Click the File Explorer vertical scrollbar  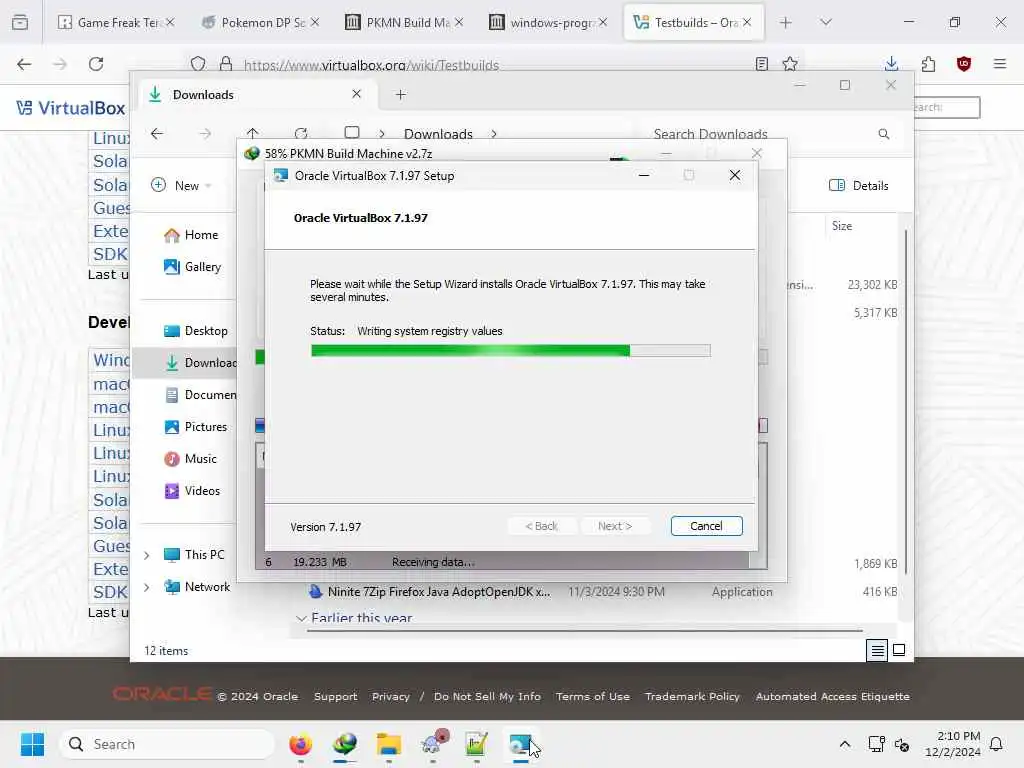click(x=906, y=402)
